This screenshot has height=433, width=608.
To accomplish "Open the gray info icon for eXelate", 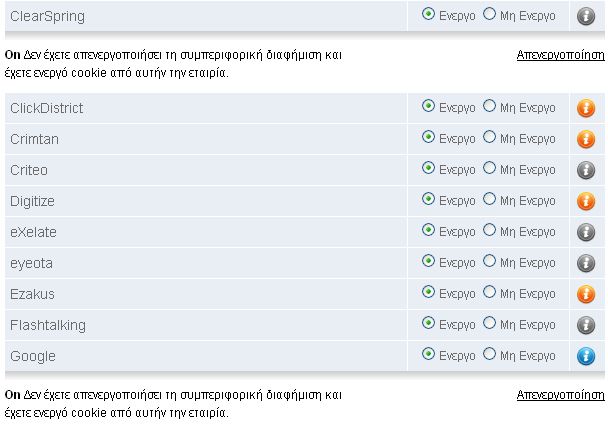I will [x=586, y=232].
